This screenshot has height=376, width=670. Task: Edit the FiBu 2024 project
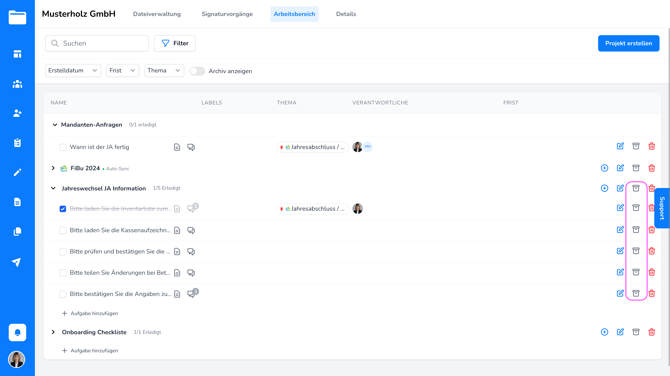click(620, 168)
